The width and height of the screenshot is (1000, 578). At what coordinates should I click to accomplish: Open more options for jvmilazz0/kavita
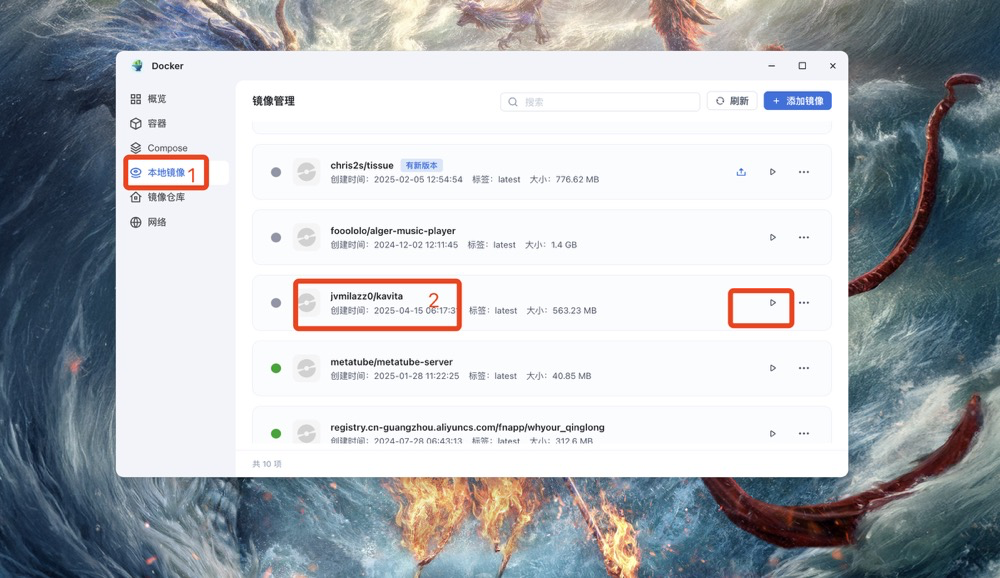[804, 302]
